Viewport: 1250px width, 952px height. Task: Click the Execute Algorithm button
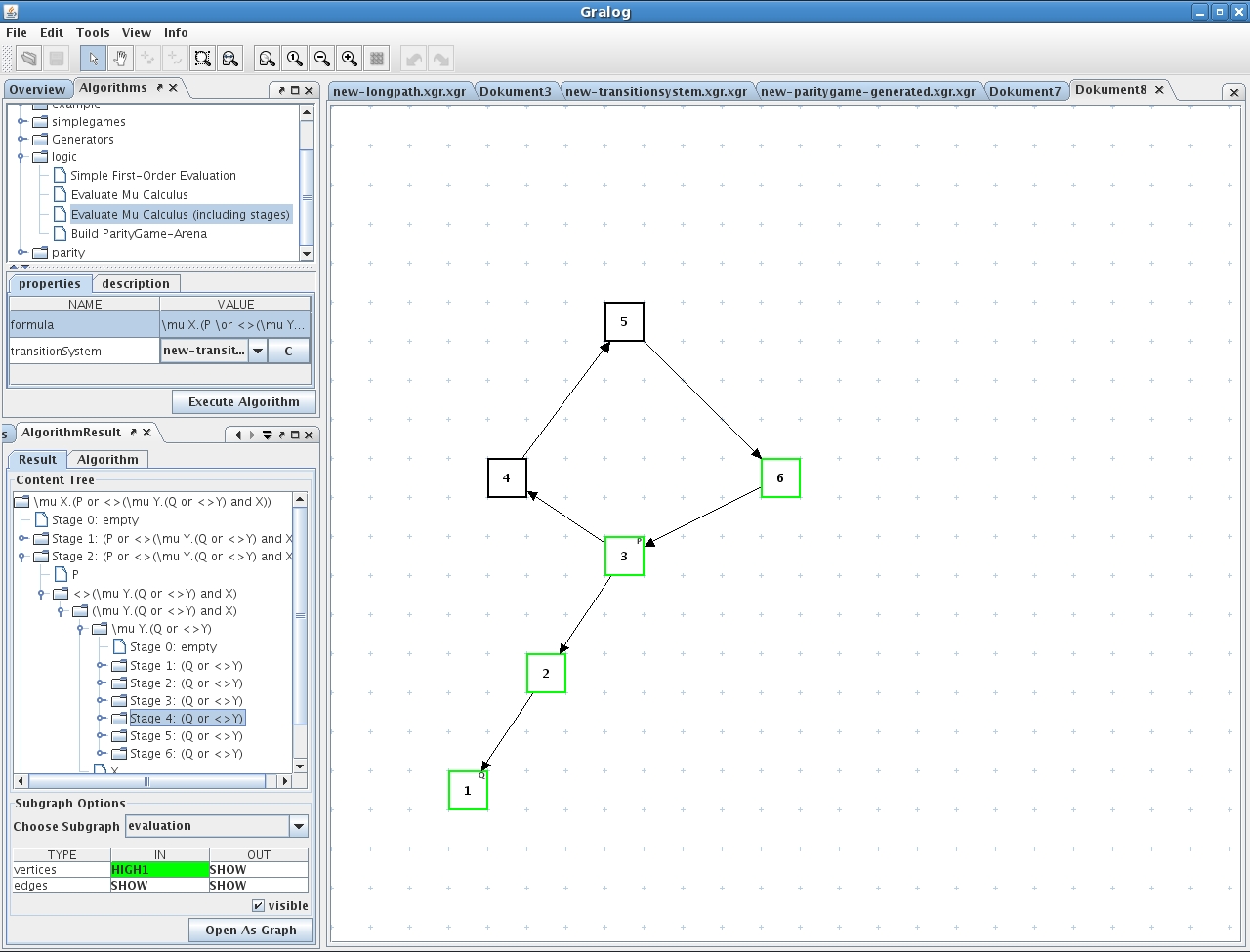click(x=244, y=402)
